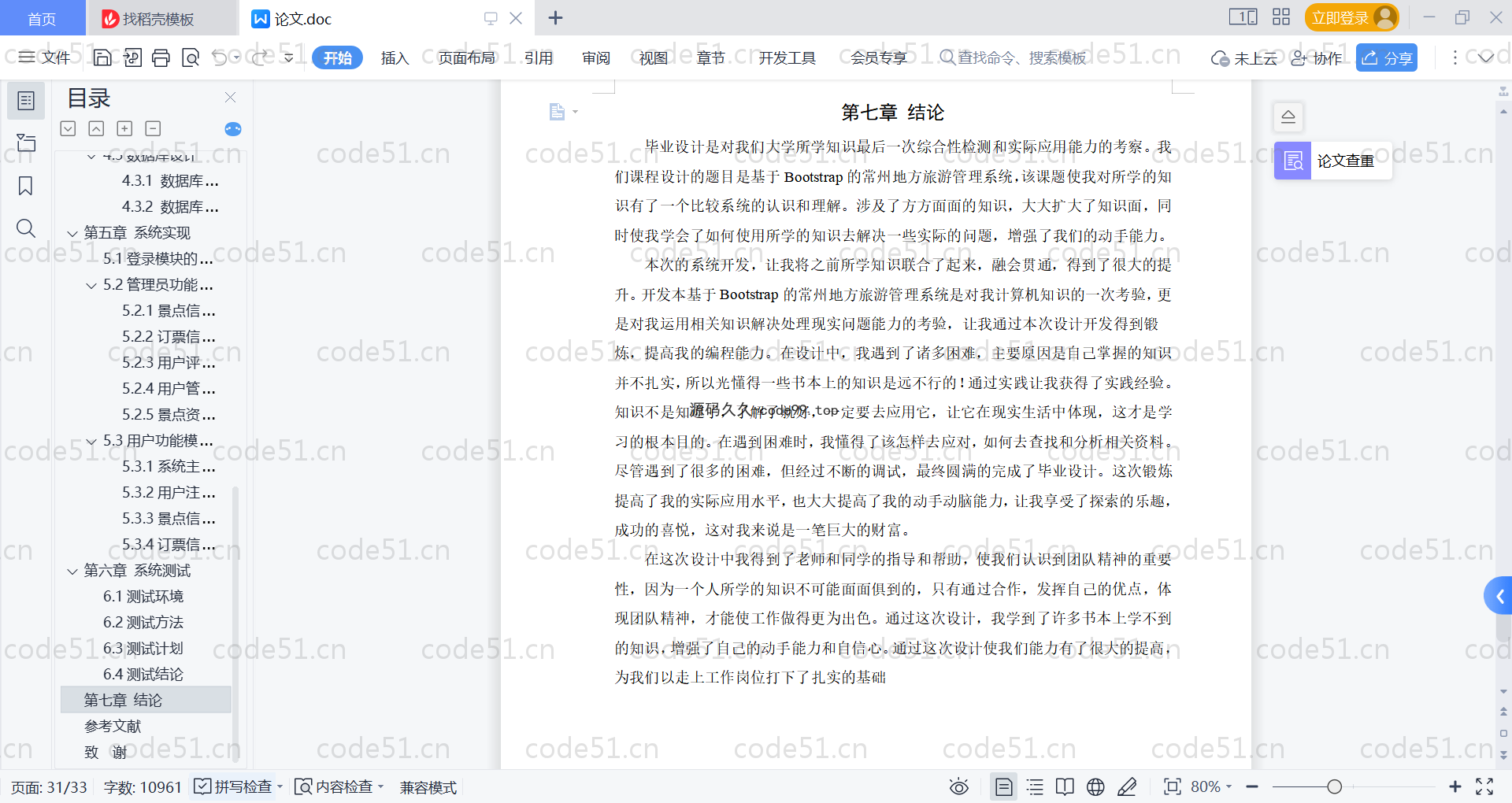Viewport: 1512px width, 803px height.
Task: Select the 开发工具 ribbon tab
Action: click(x=787, y=57)
